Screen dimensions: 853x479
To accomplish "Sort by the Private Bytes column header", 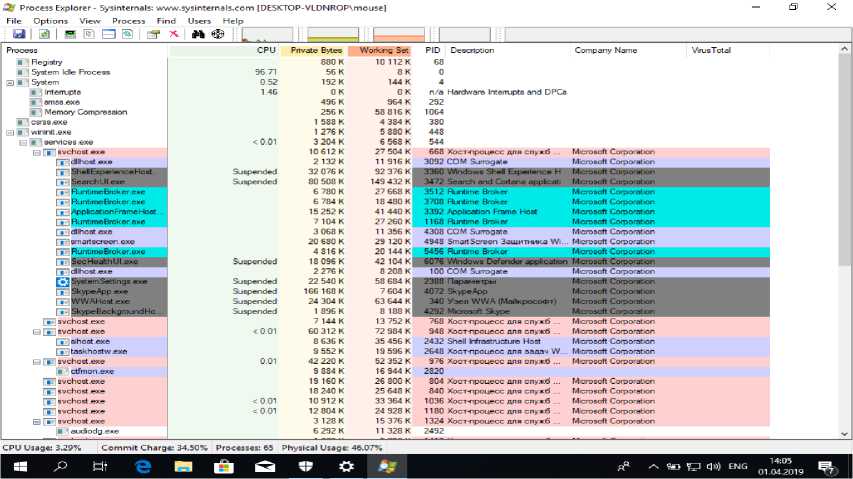I will [316, 50].
